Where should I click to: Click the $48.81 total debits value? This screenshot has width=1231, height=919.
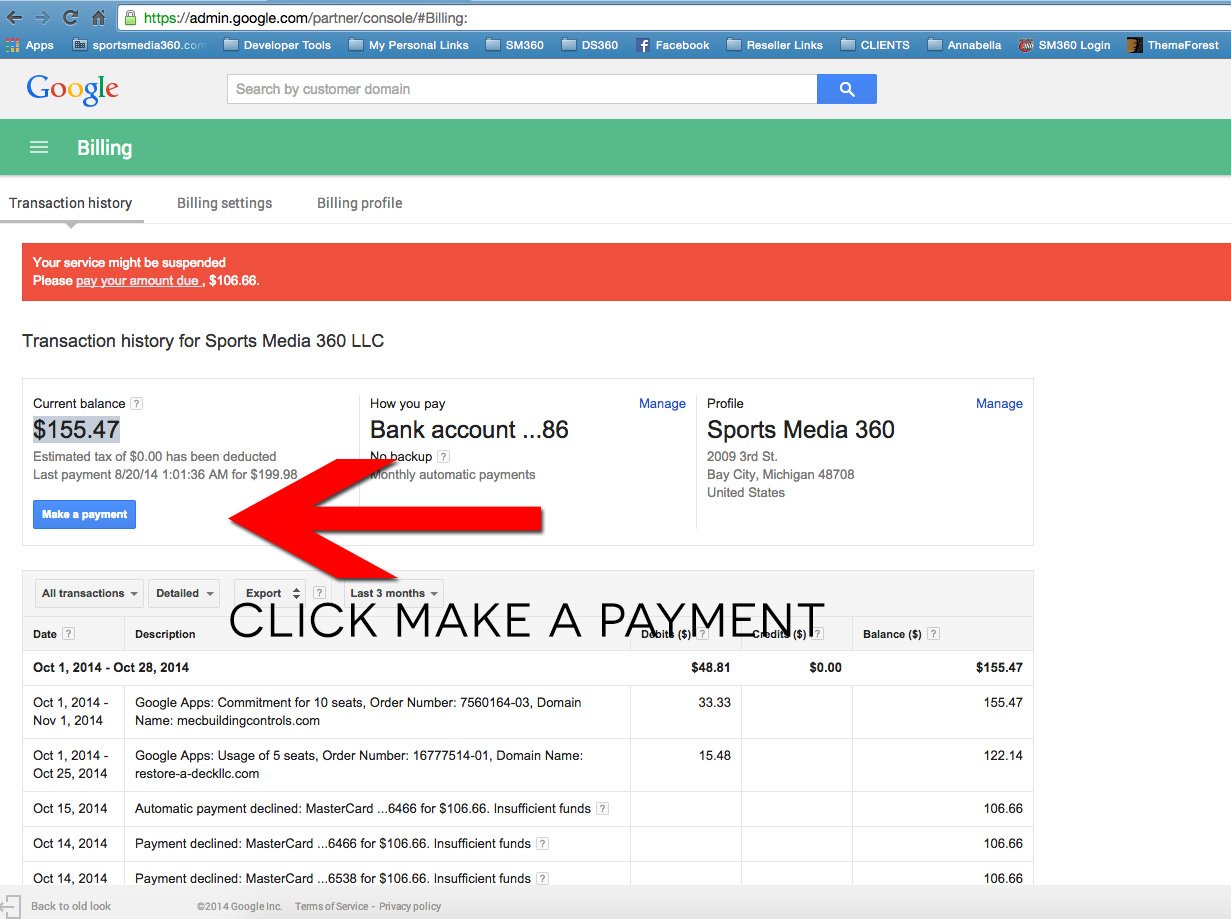pyautogui.click(x=711, y=668)
